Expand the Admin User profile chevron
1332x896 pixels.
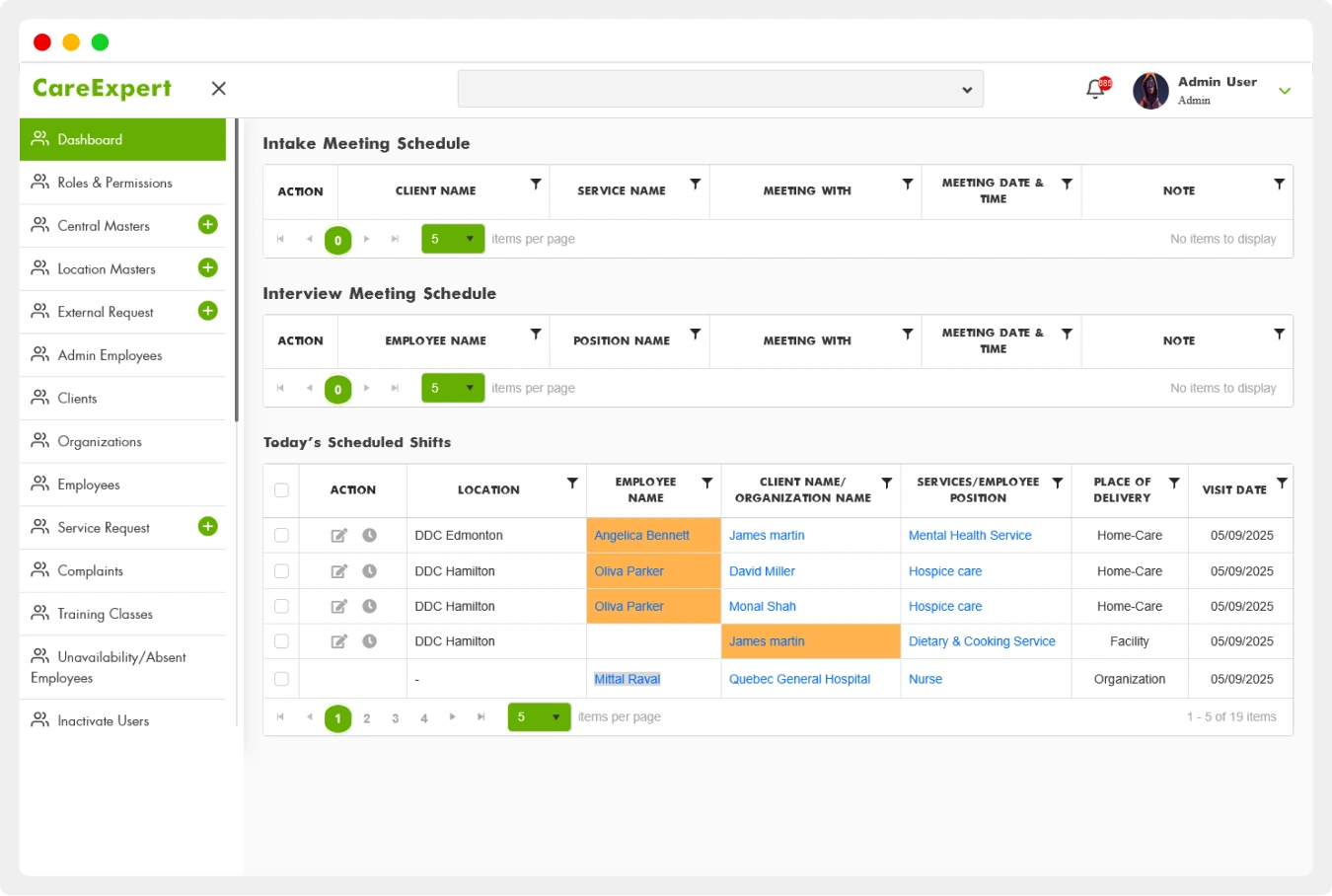1285,91
